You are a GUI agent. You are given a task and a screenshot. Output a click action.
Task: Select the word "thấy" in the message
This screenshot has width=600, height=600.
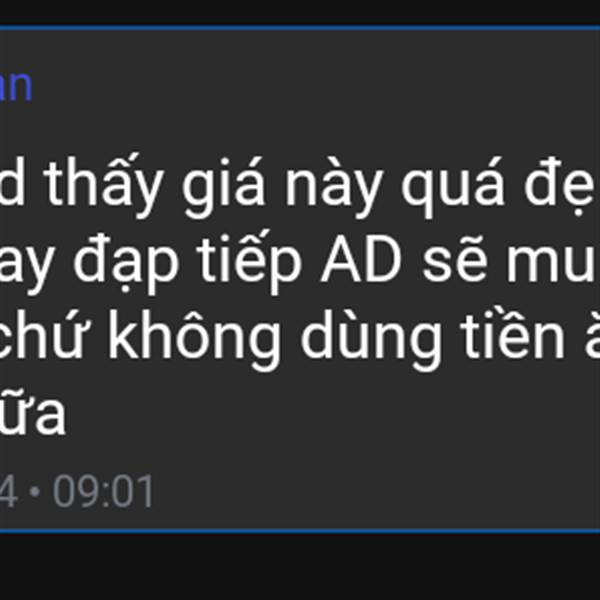click(104, 184)
